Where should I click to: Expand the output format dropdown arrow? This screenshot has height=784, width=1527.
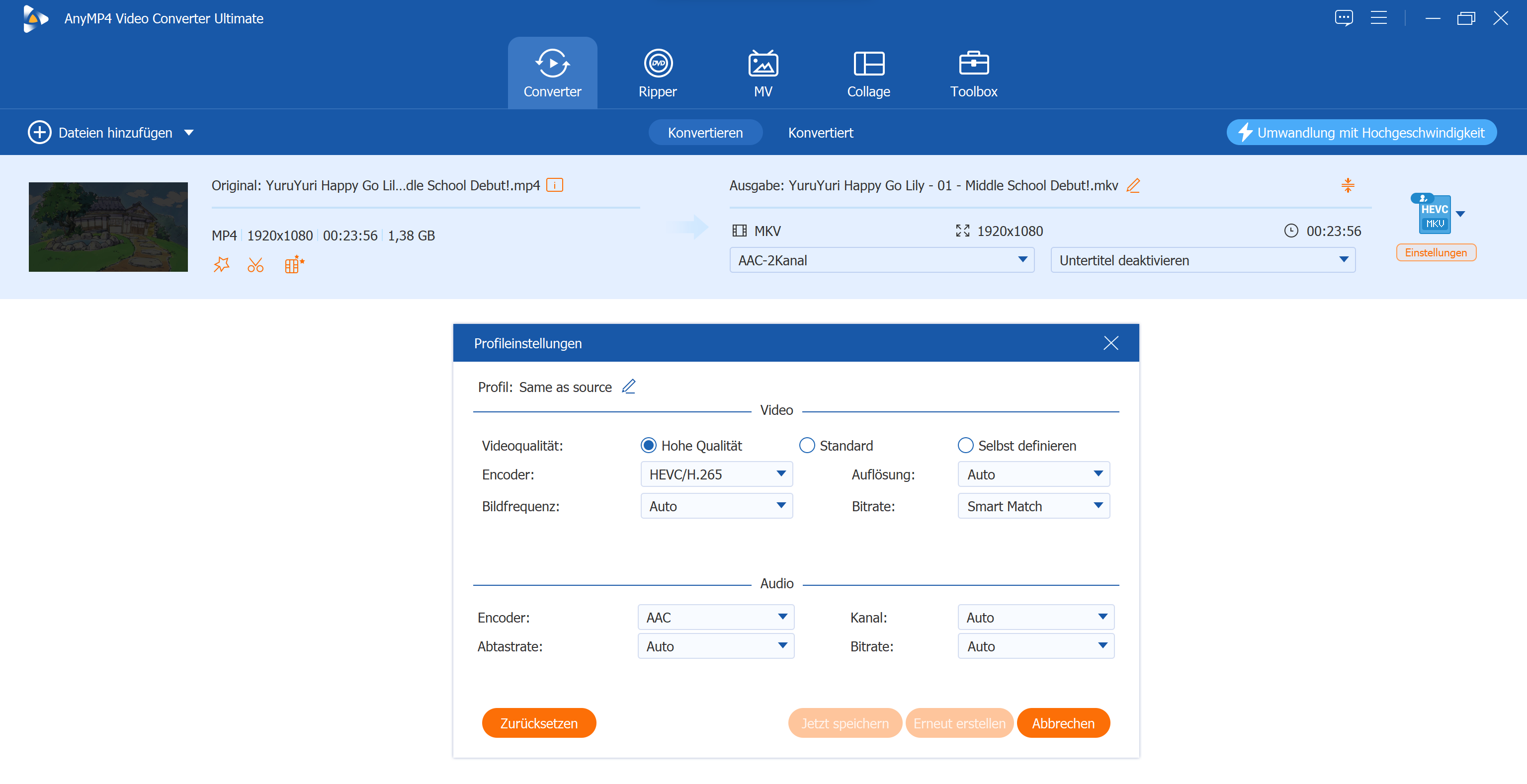[1460, 214]
